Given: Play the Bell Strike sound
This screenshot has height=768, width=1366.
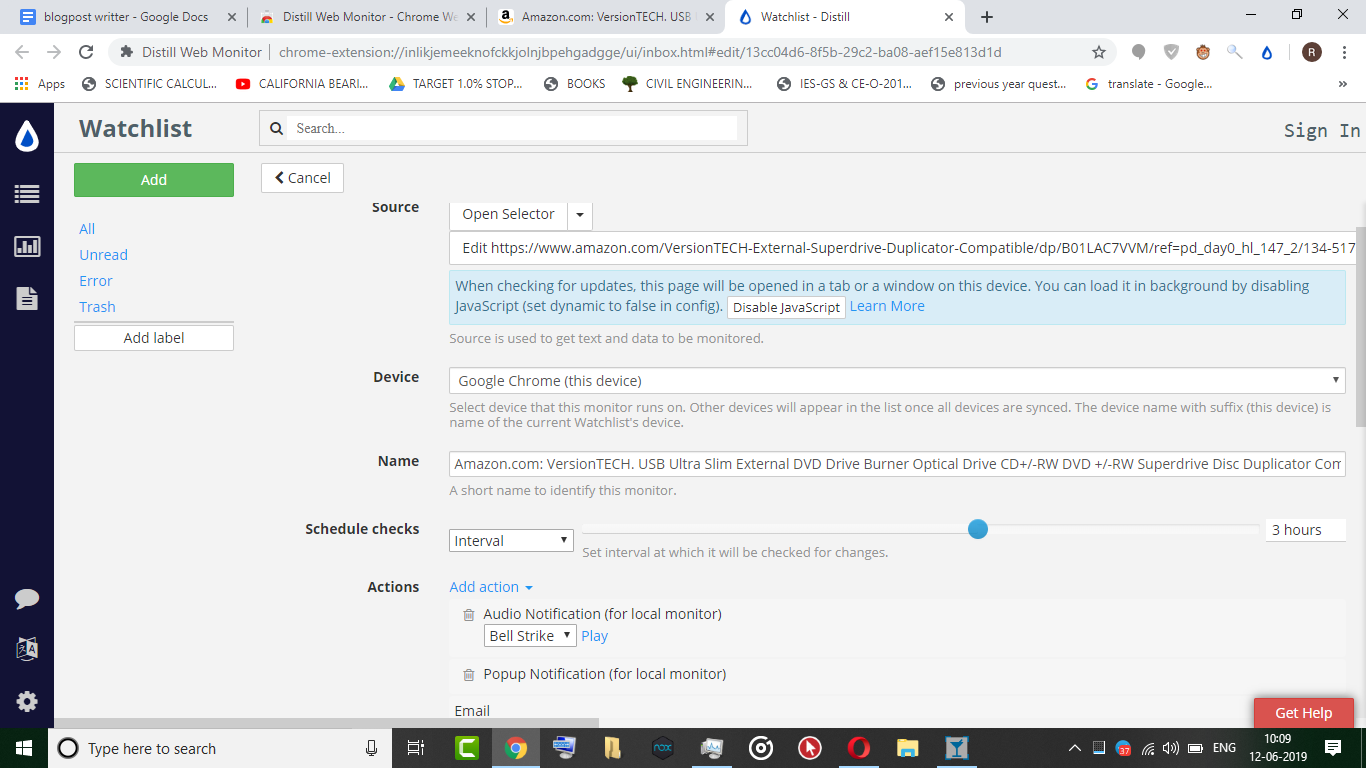Looking at the screenshot, I should point(594,636).
